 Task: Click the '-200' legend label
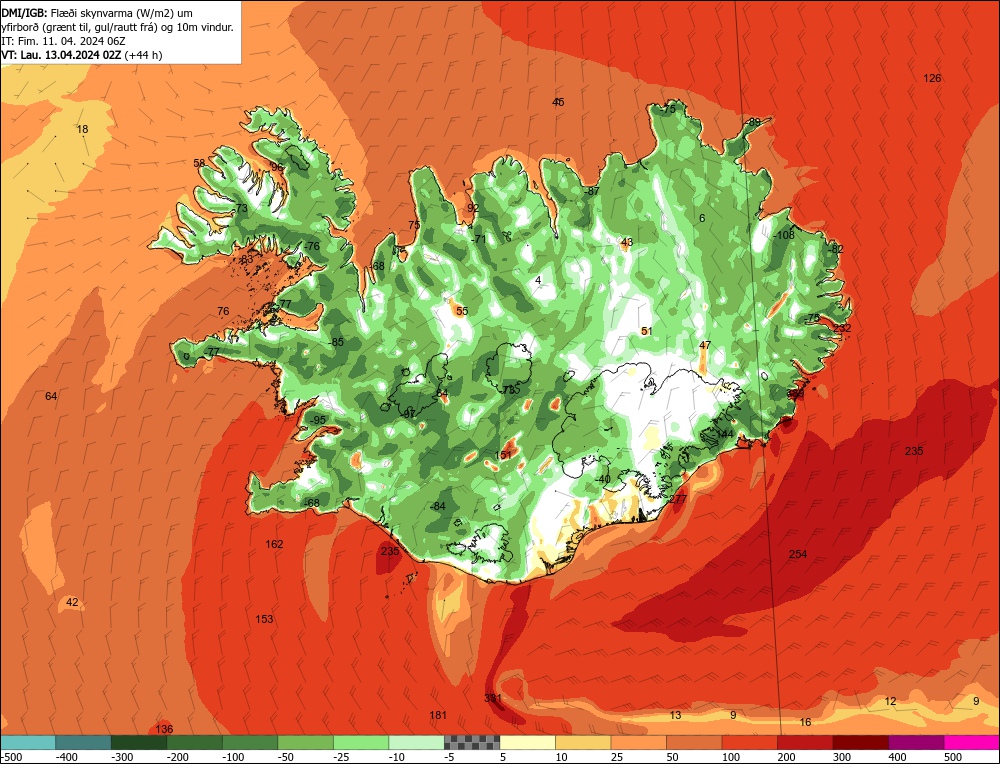point(177,757)
